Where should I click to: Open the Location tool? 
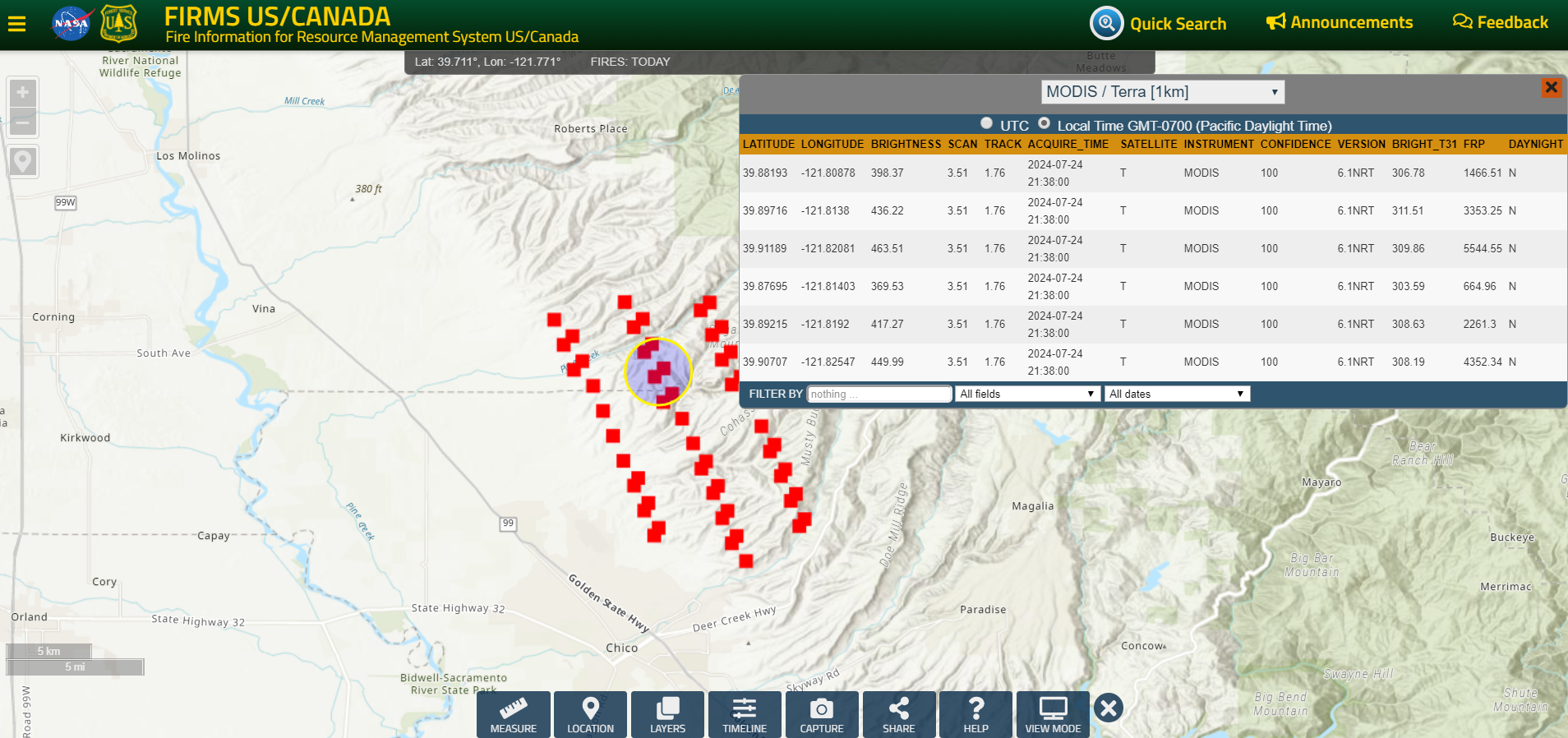(x=590, y=714)
